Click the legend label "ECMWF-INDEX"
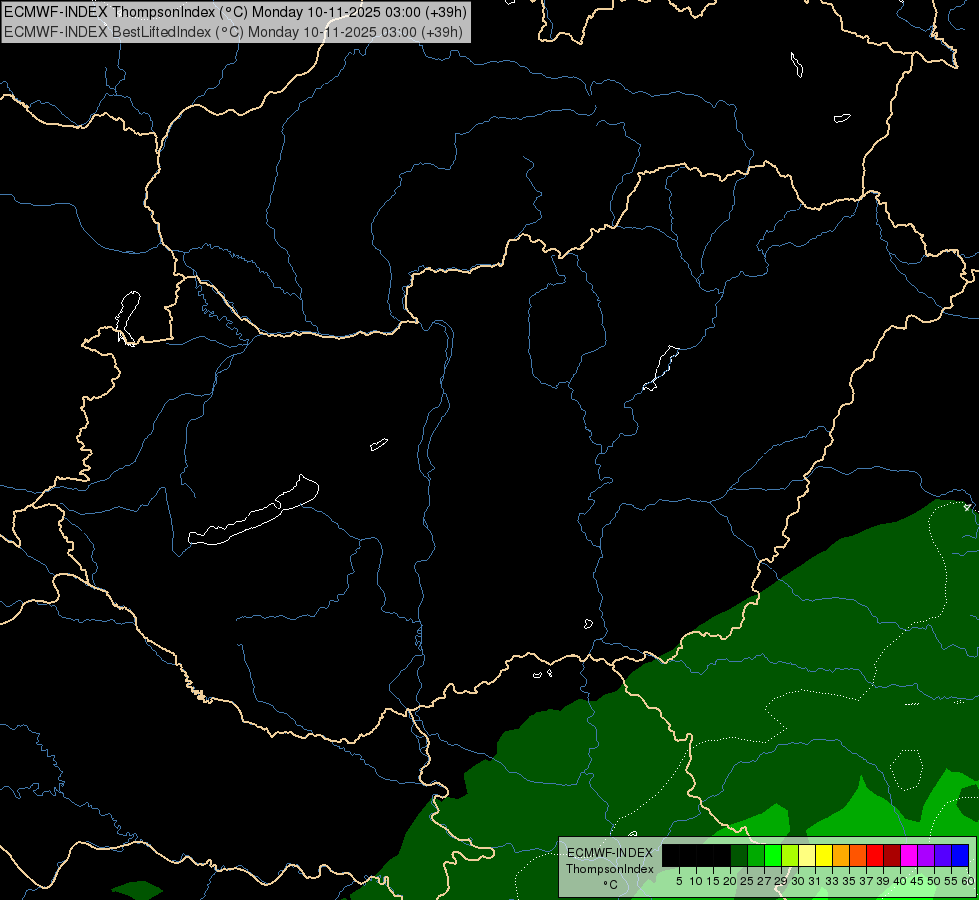Viewport: 979px width, 900px height. point(610,853)
